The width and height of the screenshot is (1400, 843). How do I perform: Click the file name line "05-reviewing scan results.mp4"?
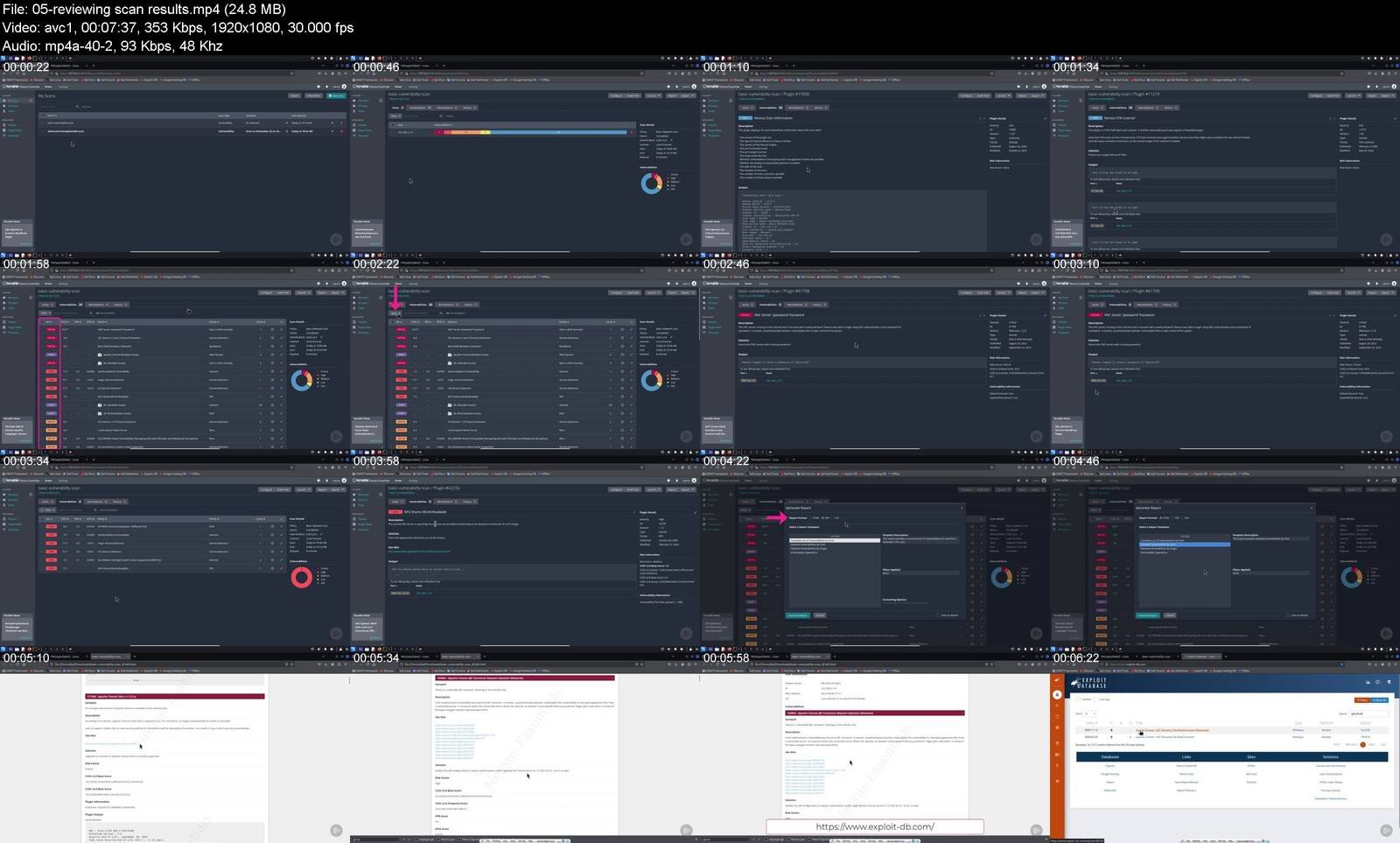pos(143,9)
